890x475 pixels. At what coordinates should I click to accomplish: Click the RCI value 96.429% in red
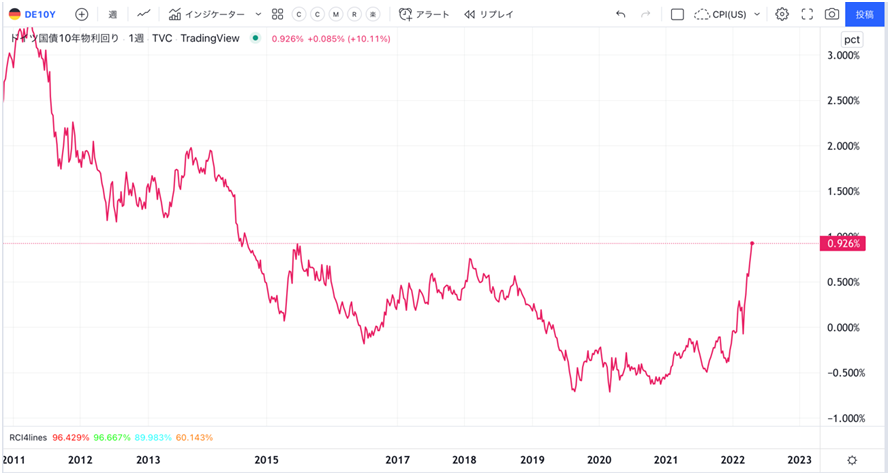tap(71, 438)
